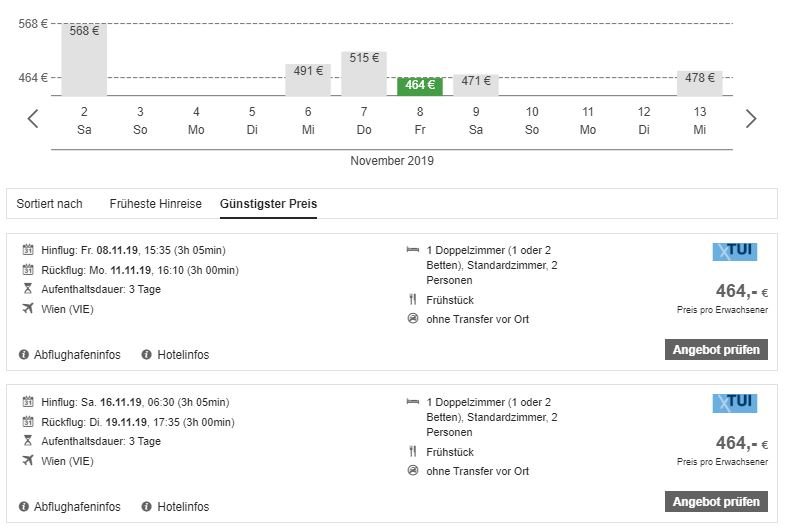Click the next dates right arrow
Viewport: 786px width, 529px height.
tap(751, 119)
